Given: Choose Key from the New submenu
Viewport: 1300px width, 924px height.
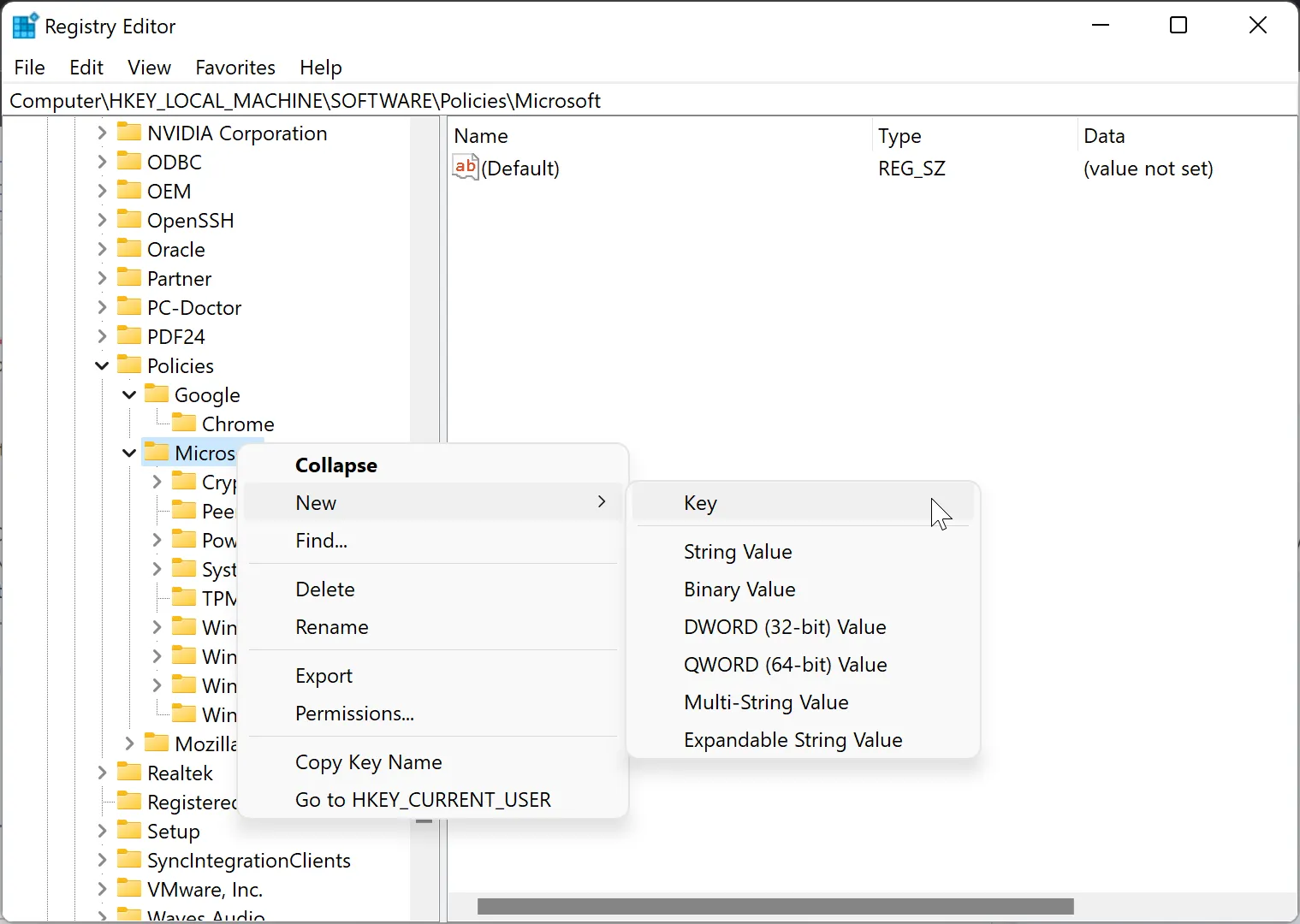Looking at the screenshot, I should 699,503.
